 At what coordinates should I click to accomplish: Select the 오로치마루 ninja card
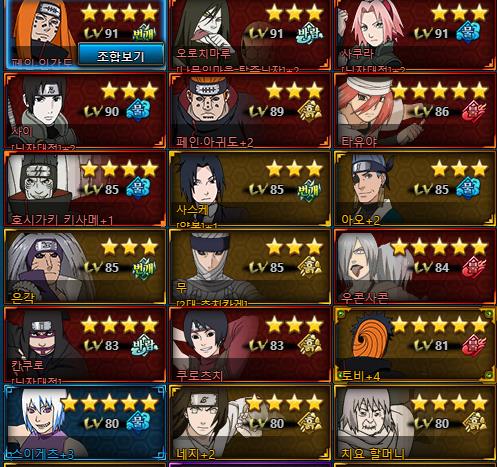click(250, 35)
